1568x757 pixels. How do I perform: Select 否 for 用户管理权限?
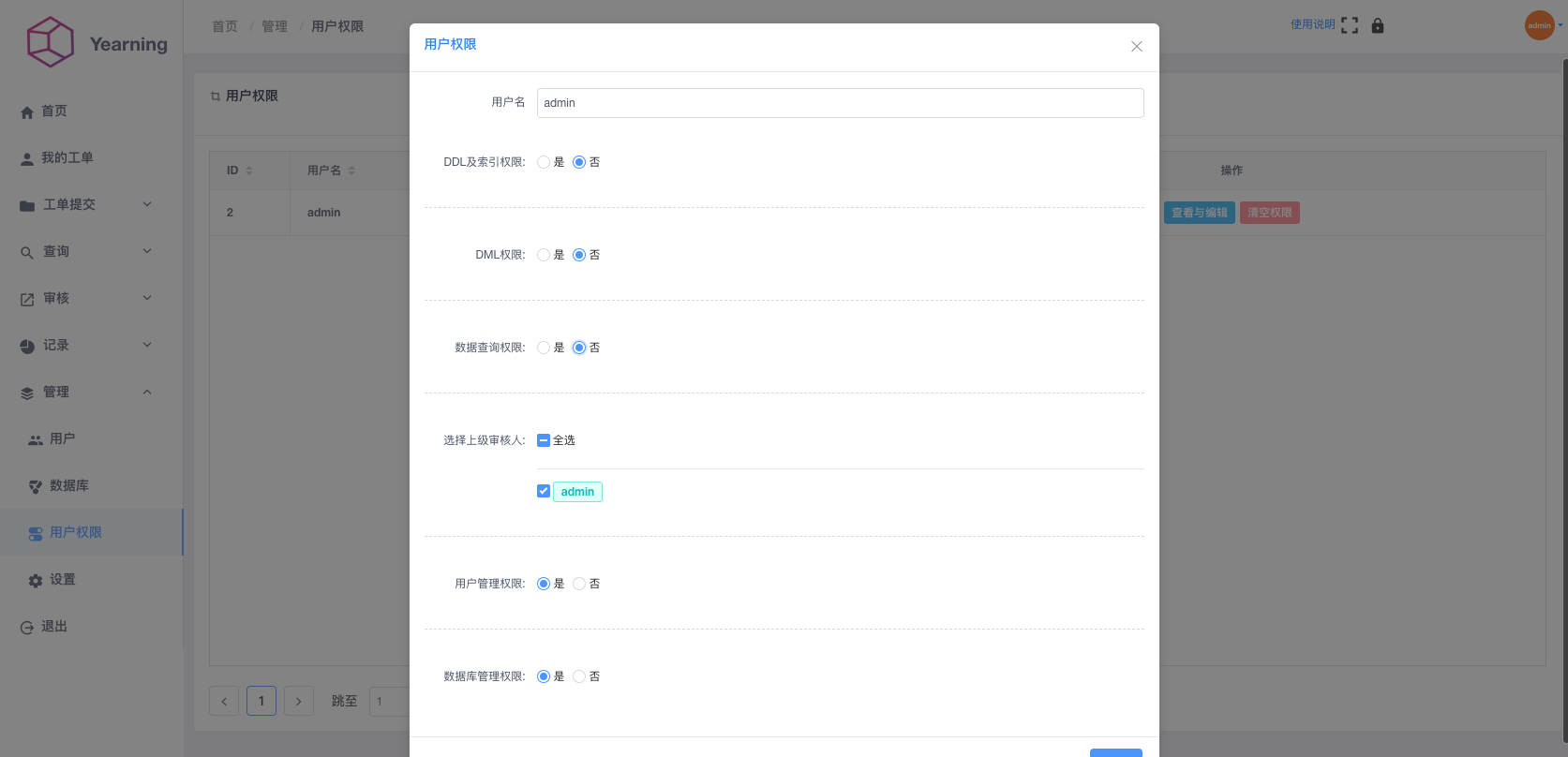[579, 584]
